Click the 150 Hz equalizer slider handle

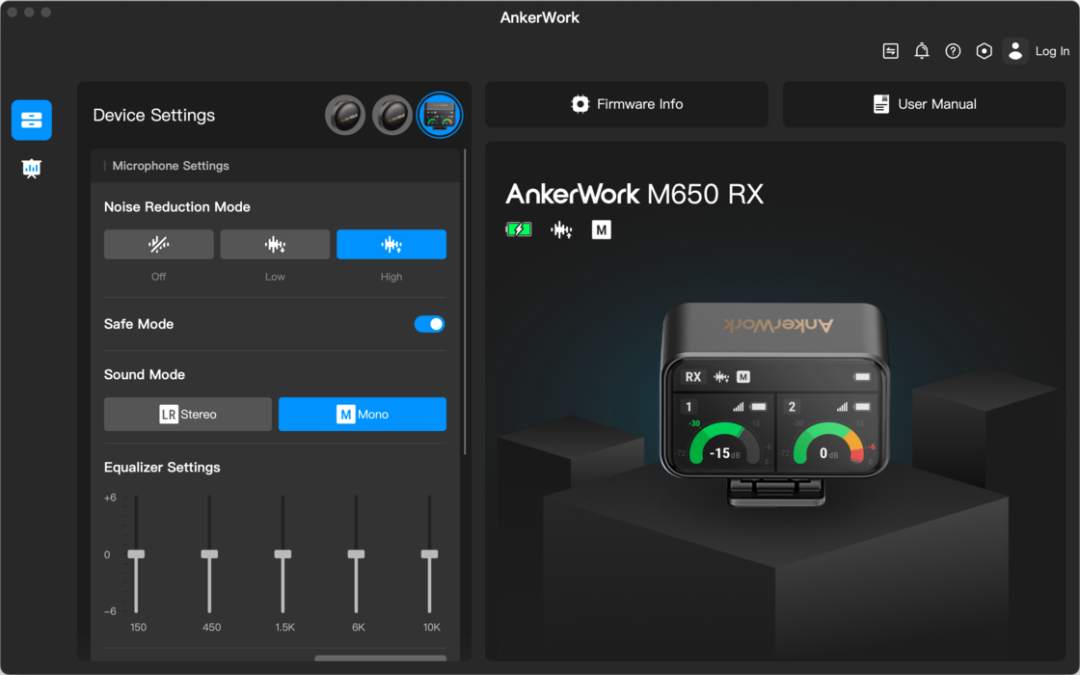tap(136, 554)
